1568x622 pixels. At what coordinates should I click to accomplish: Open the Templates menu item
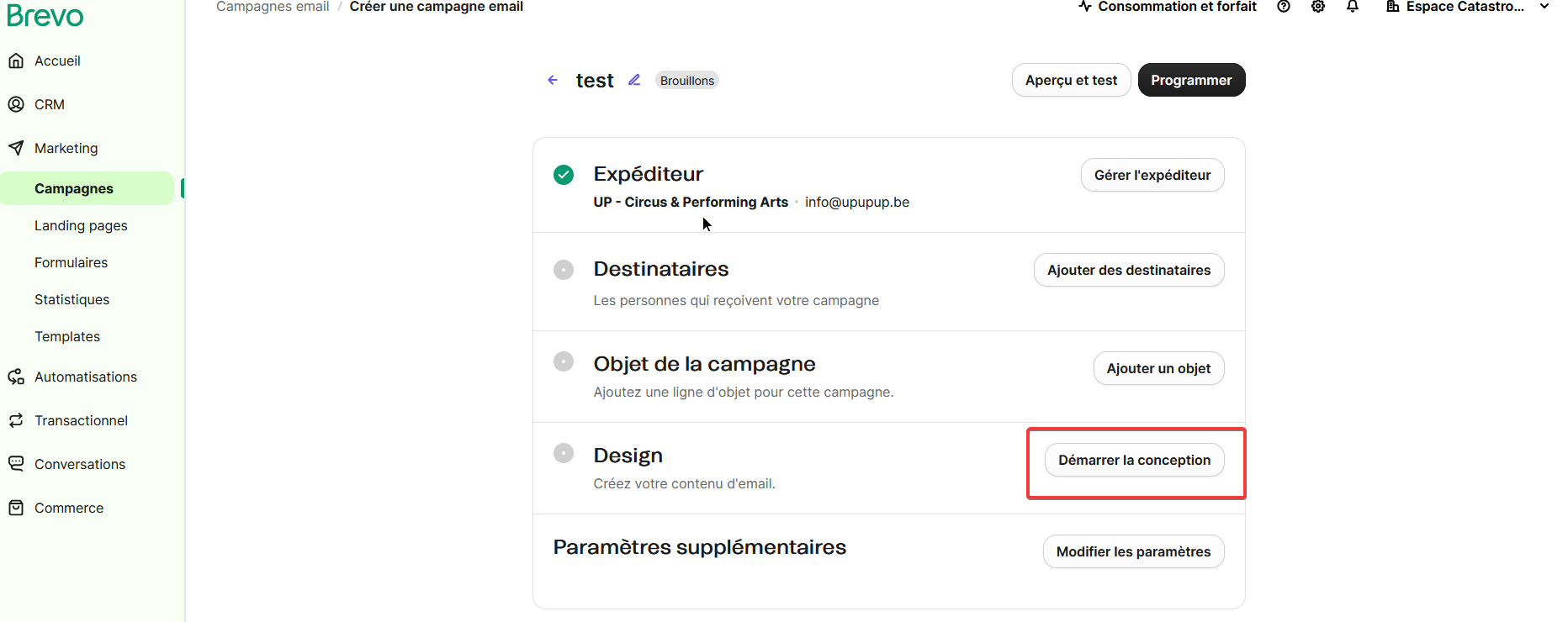tap(67, 336)
